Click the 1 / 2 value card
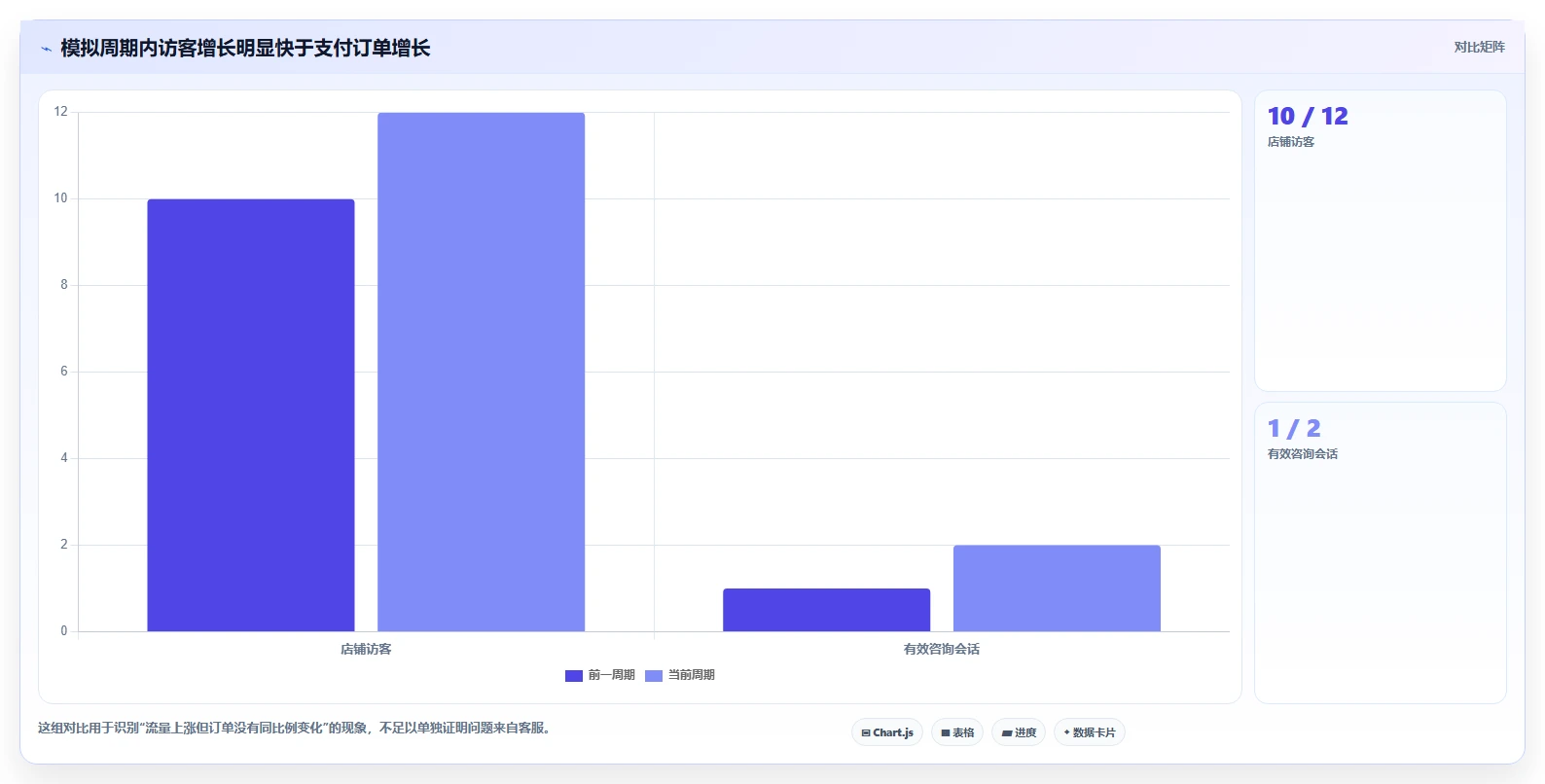The image size is (1545, 784). click(x=1381, y=552)
